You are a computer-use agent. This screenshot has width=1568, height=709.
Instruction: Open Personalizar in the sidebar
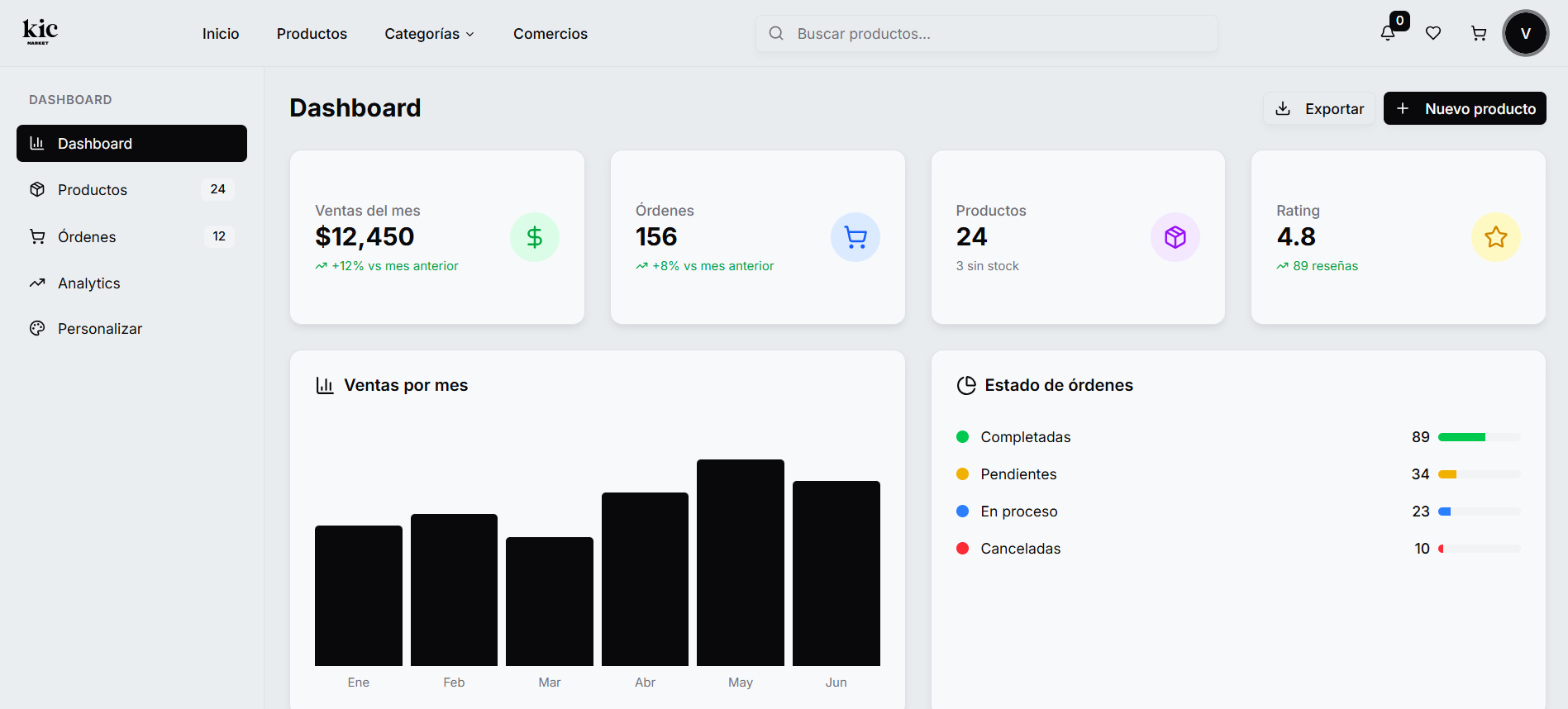131,329
